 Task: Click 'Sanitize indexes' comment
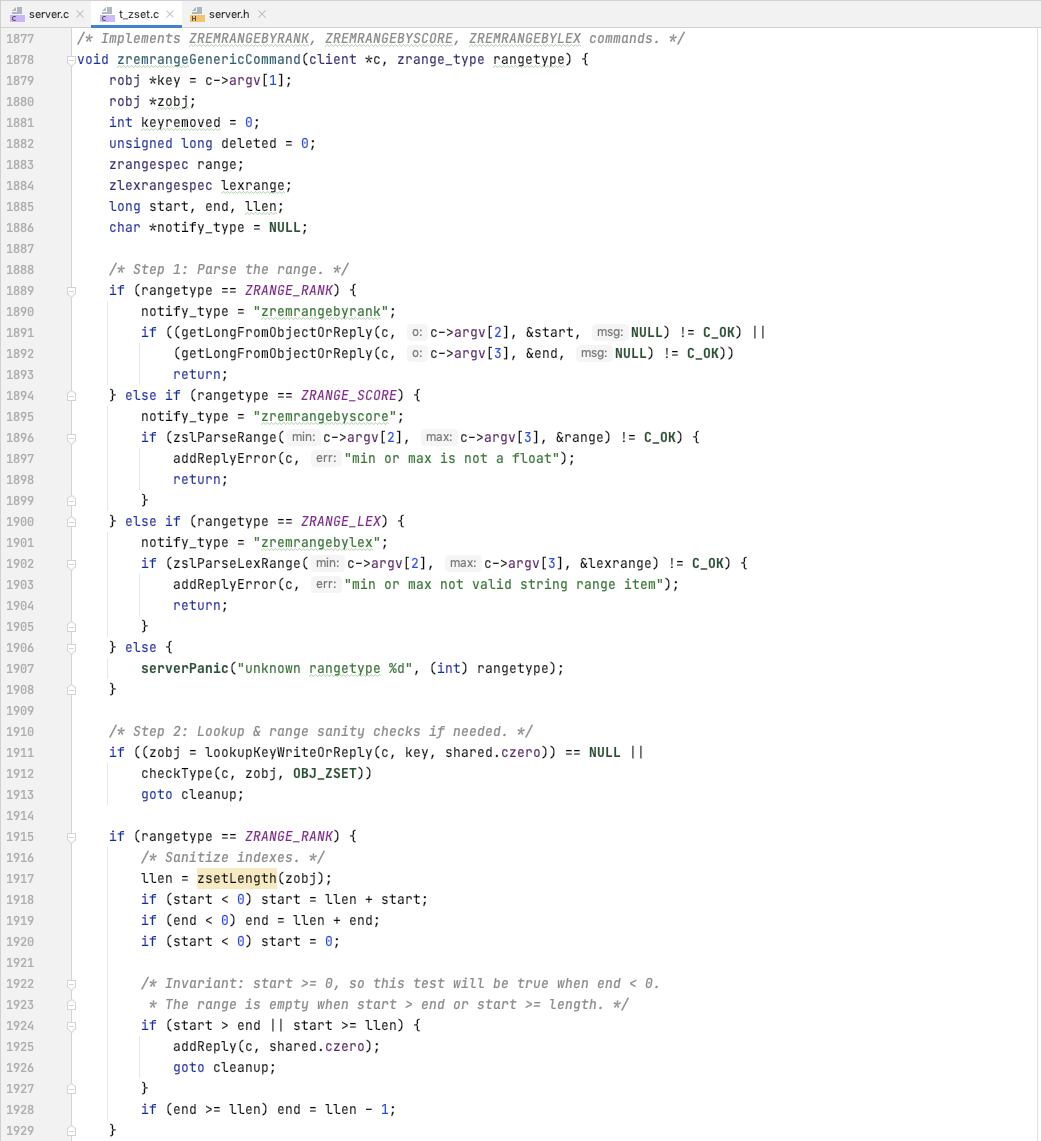(233, 857)
